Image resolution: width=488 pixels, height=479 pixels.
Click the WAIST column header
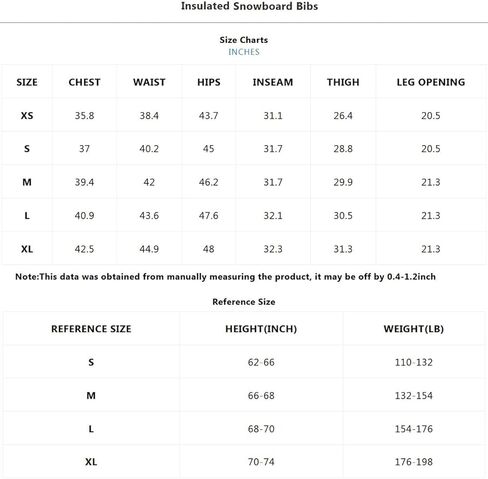[149, 82]
